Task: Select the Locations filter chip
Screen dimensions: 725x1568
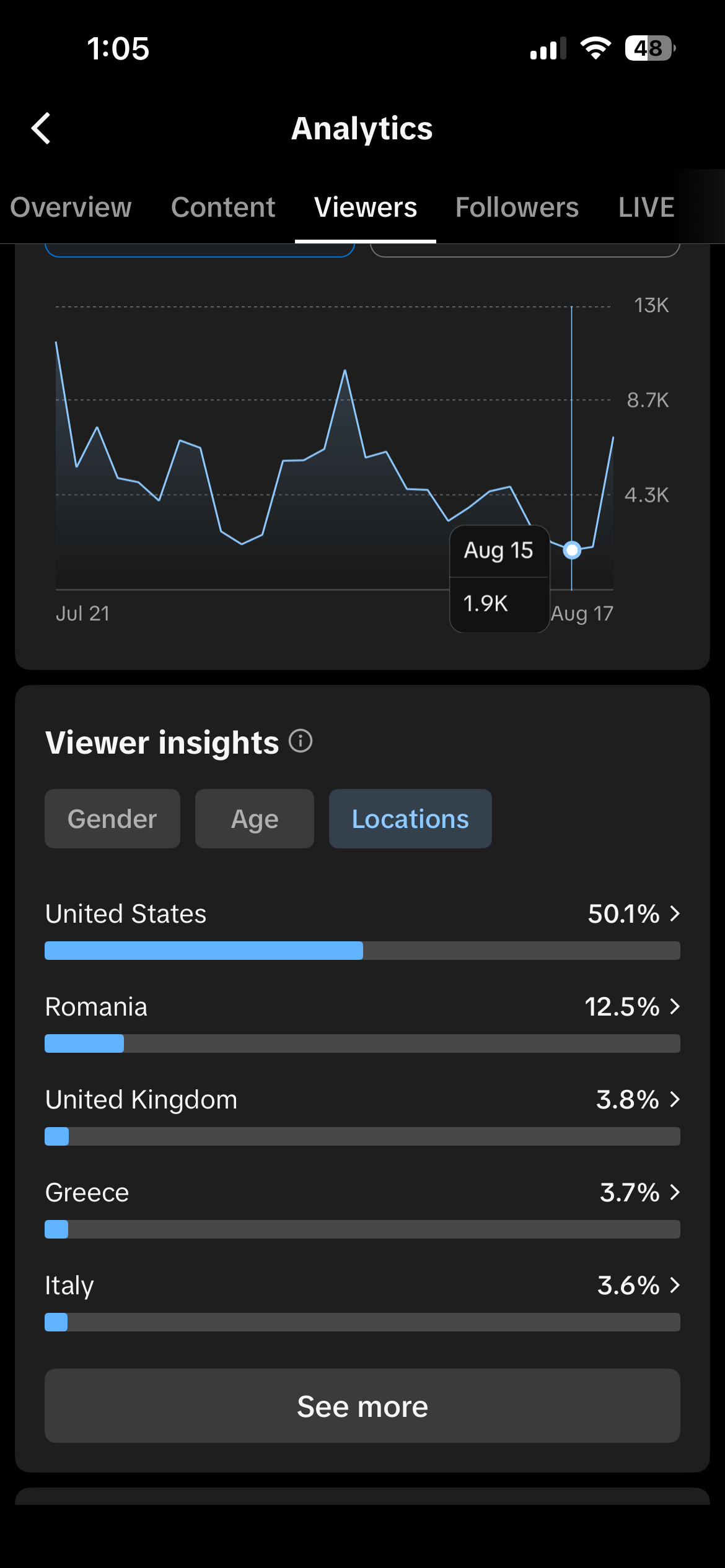Action: (410, 819)
